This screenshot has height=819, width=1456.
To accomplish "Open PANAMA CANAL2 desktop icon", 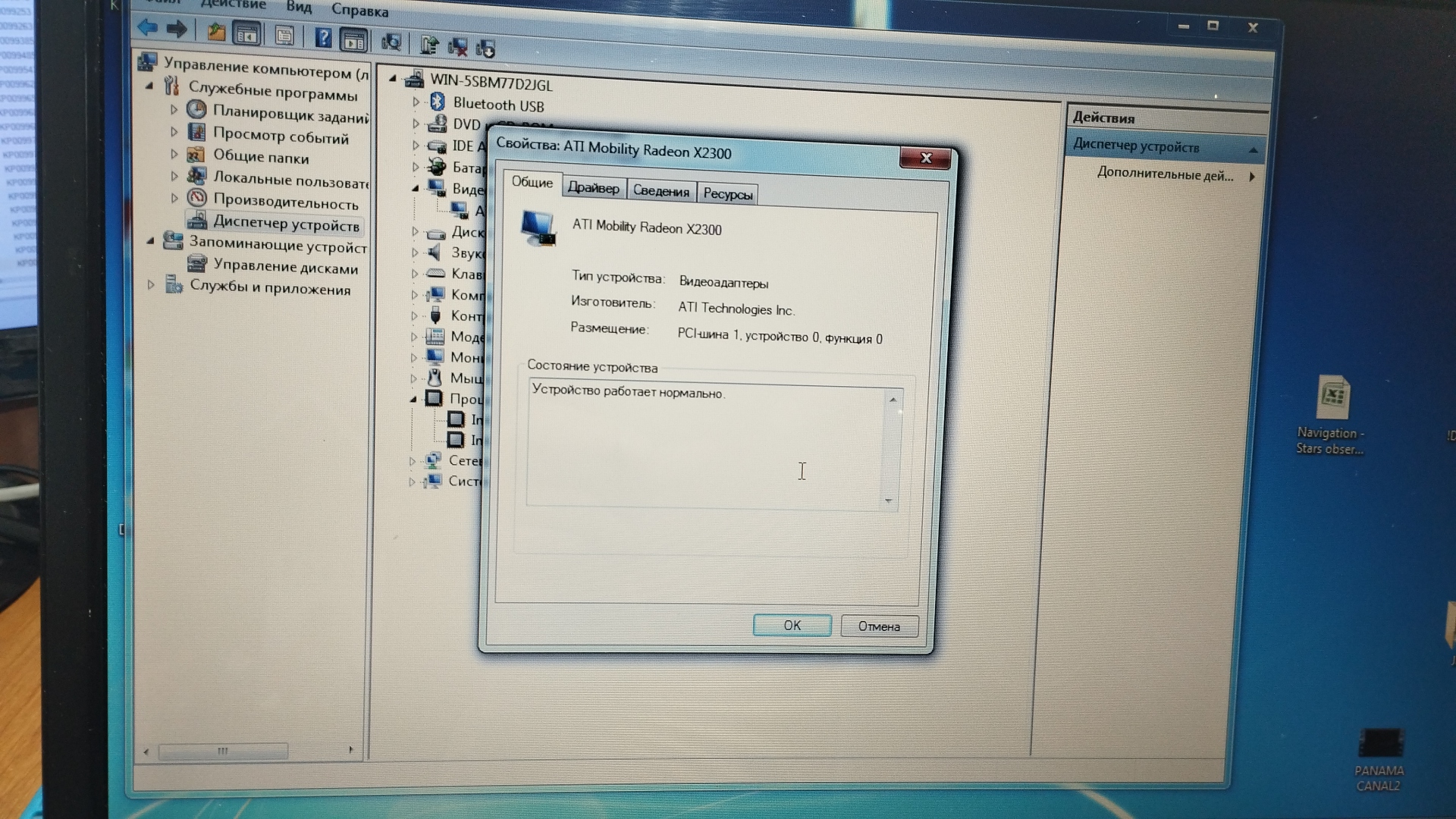I will point(1379,744).
